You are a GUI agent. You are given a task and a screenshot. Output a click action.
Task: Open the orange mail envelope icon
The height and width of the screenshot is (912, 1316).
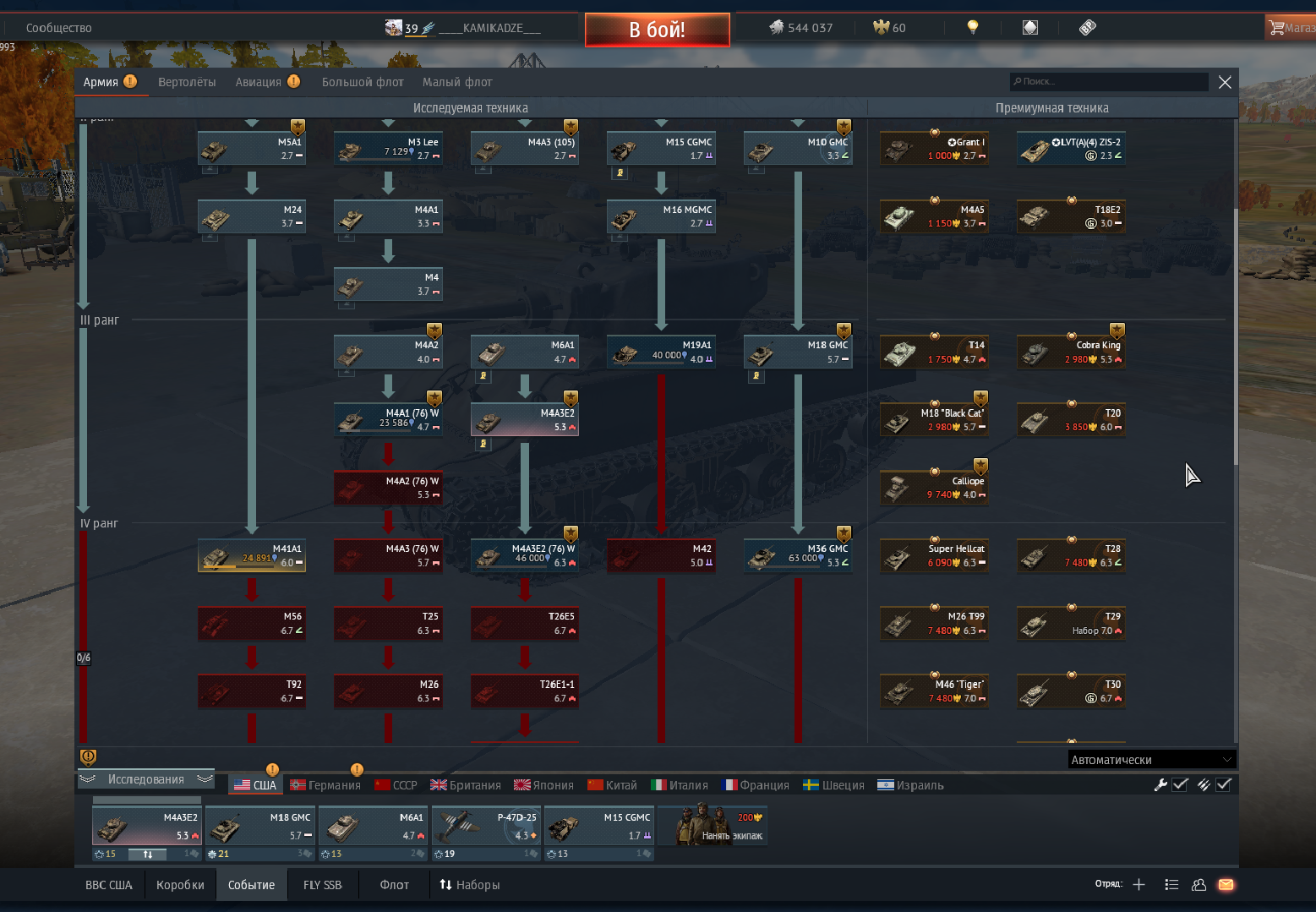click(1226, 885)
